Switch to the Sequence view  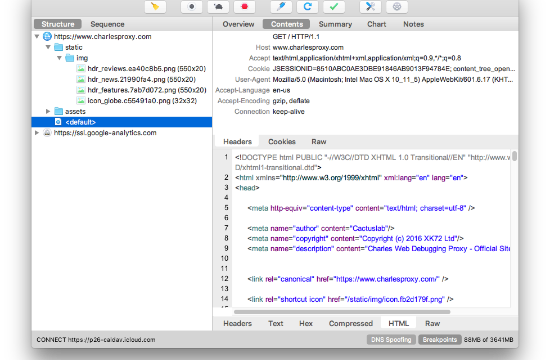[x=107, y=24]
